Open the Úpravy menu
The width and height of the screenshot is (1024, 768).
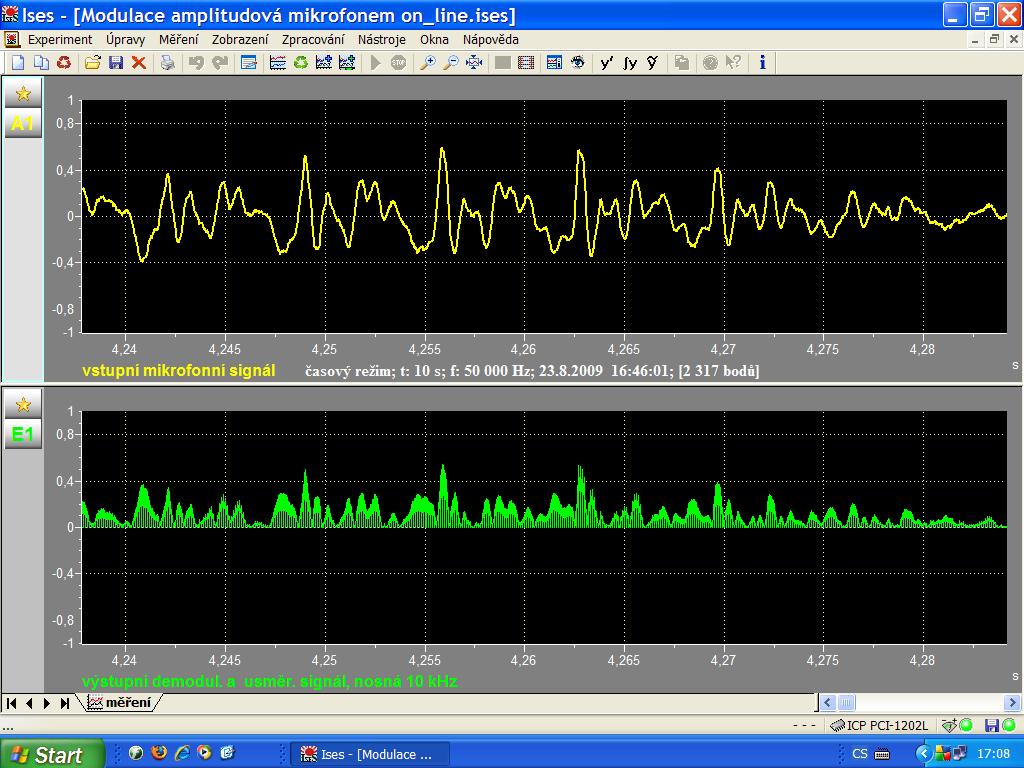[x=125, y=40]
